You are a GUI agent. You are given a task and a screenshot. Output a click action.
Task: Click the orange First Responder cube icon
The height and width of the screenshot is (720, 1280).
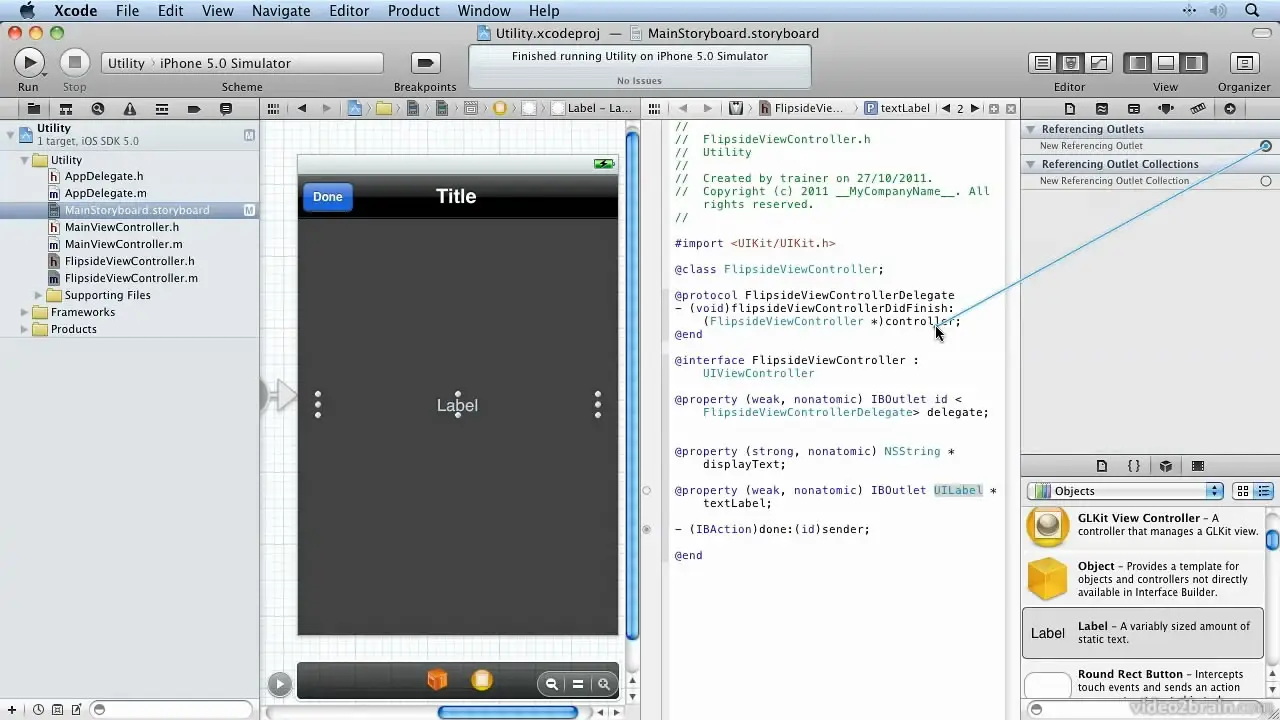[437, 680]
